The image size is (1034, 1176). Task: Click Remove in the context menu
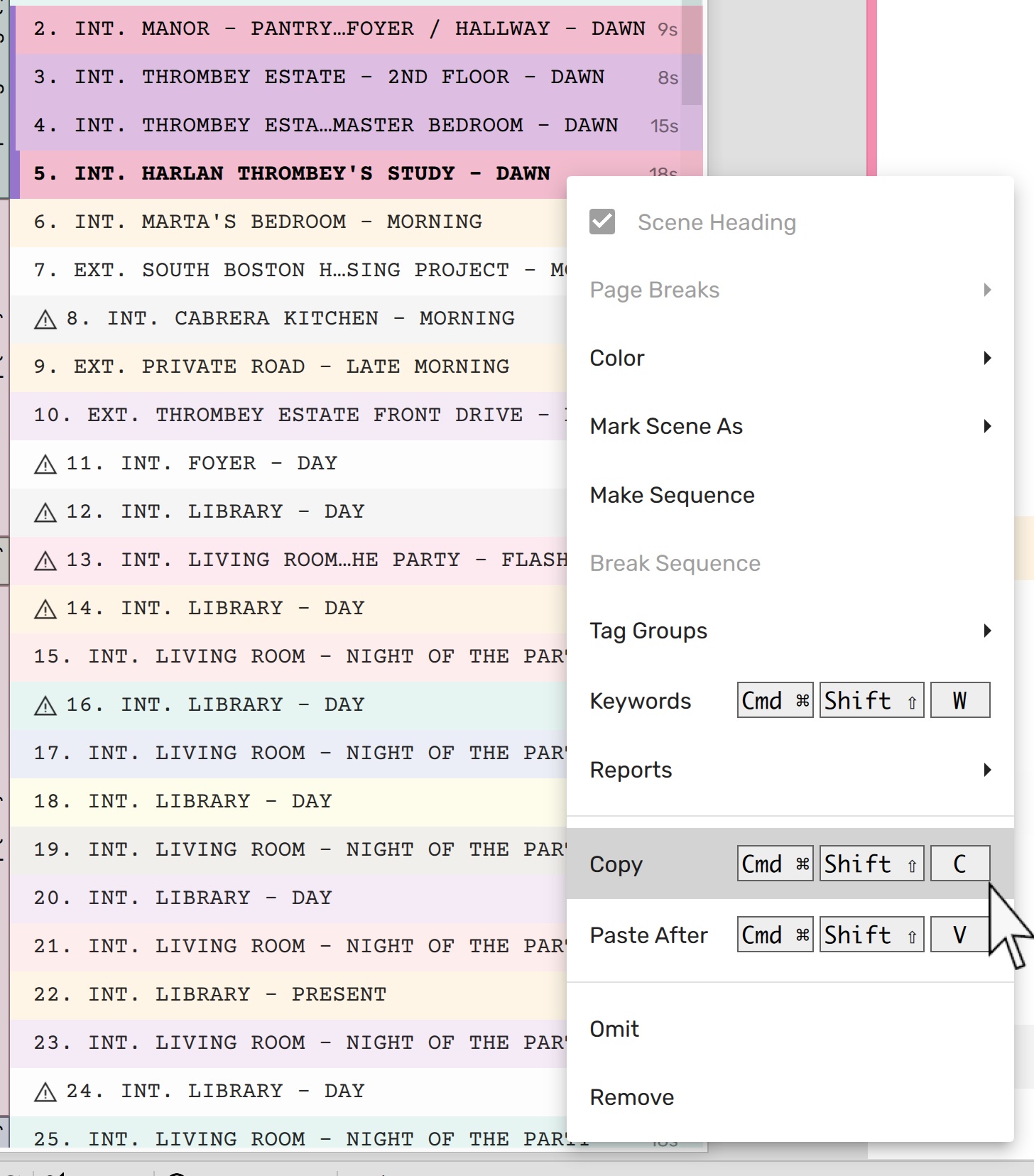click(x=631, y=1097)
